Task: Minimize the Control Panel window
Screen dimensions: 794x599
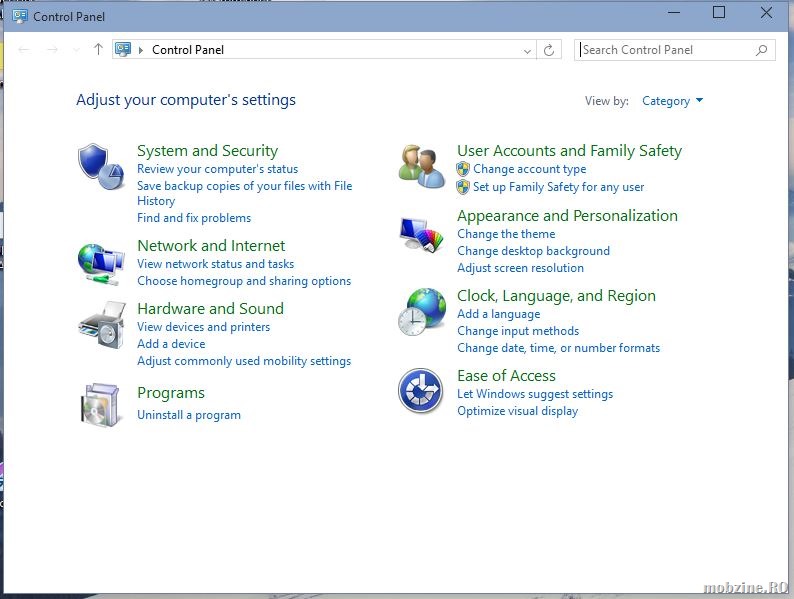Action: pyautogui.click(x=674, y=13)
